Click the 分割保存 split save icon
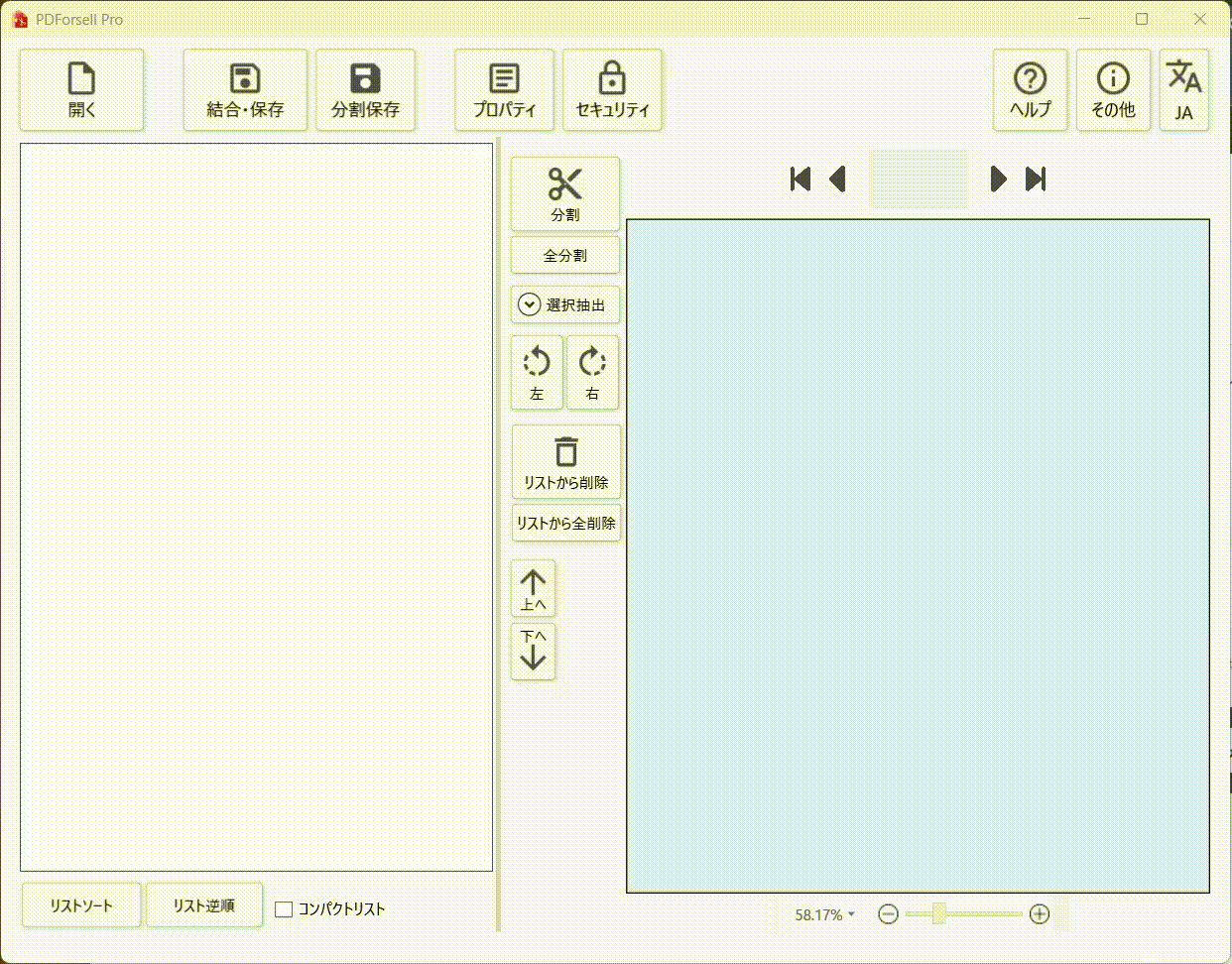The width and height of the screenshot is (1232, 964). [365, 89]
